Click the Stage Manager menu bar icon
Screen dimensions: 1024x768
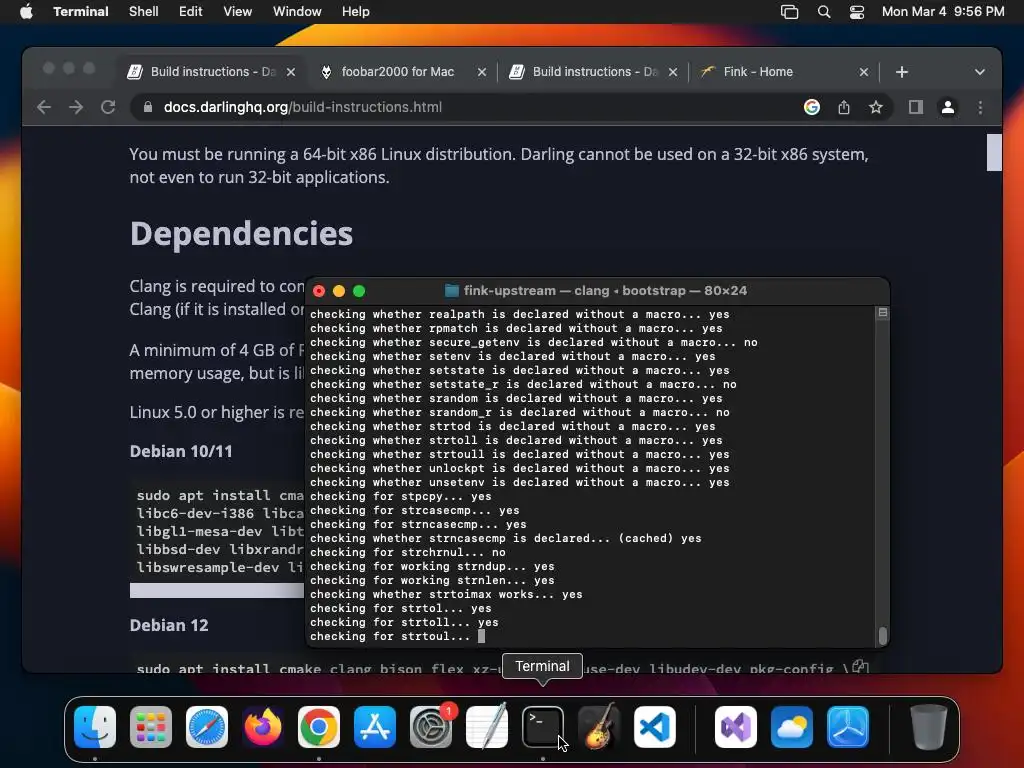pos(790,12)
